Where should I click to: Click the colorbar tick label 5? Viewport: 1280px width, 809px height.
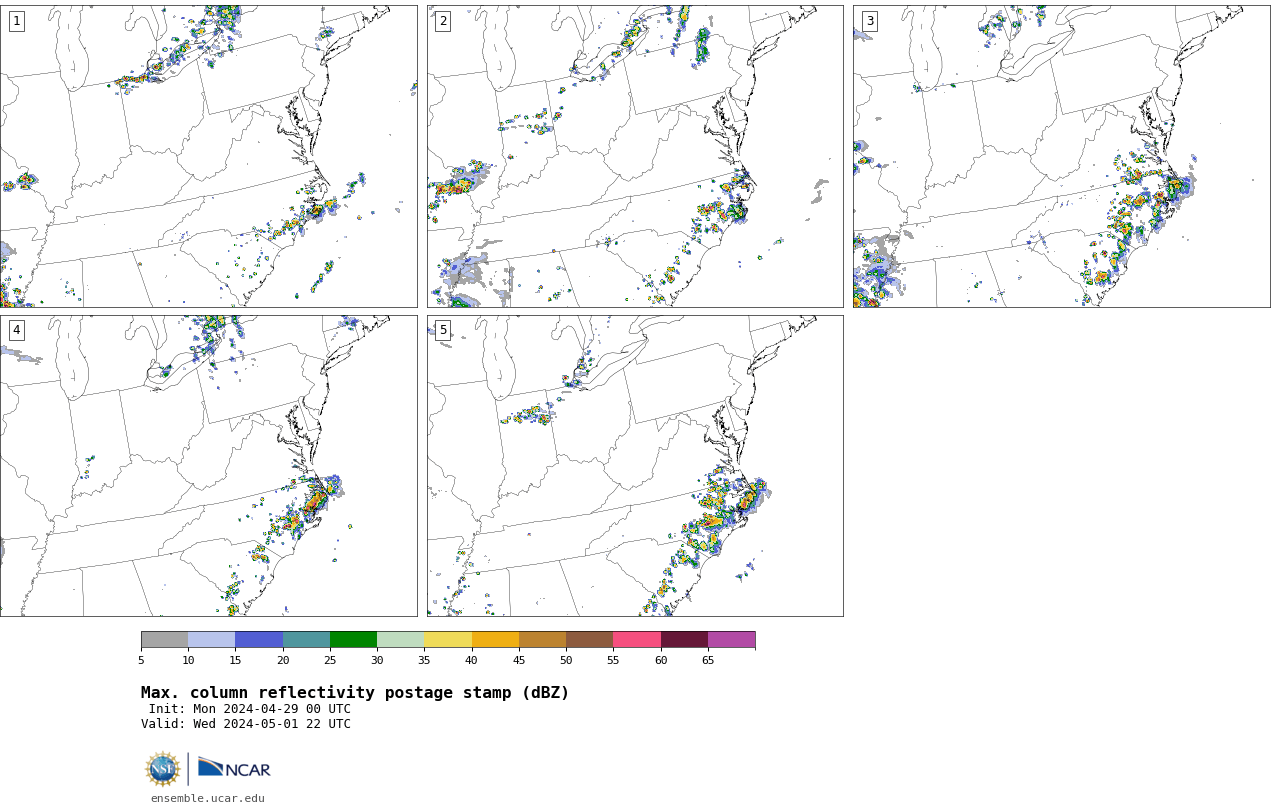tap(141, 660)
